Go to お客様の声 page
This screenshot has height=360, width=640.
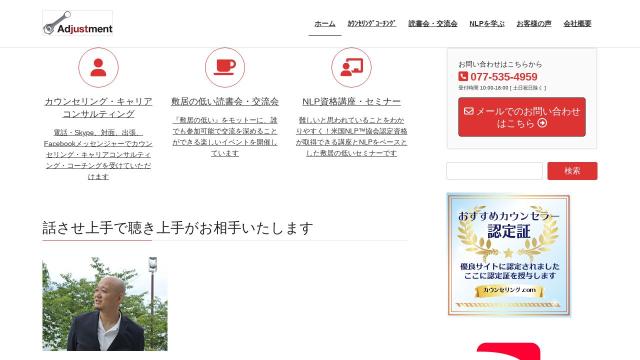534,24
